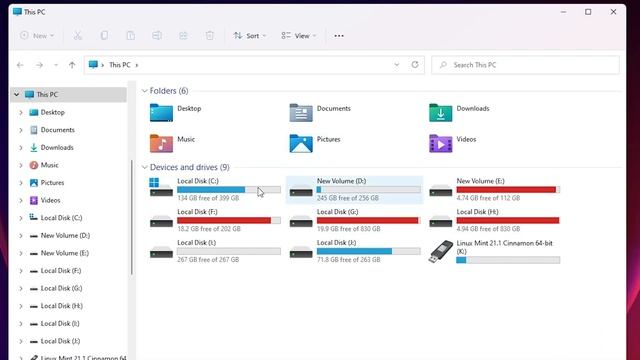Screen dimensions: 640x360
Task: Collapse the Folders (6) group
Action: click(x=144, y=91)
